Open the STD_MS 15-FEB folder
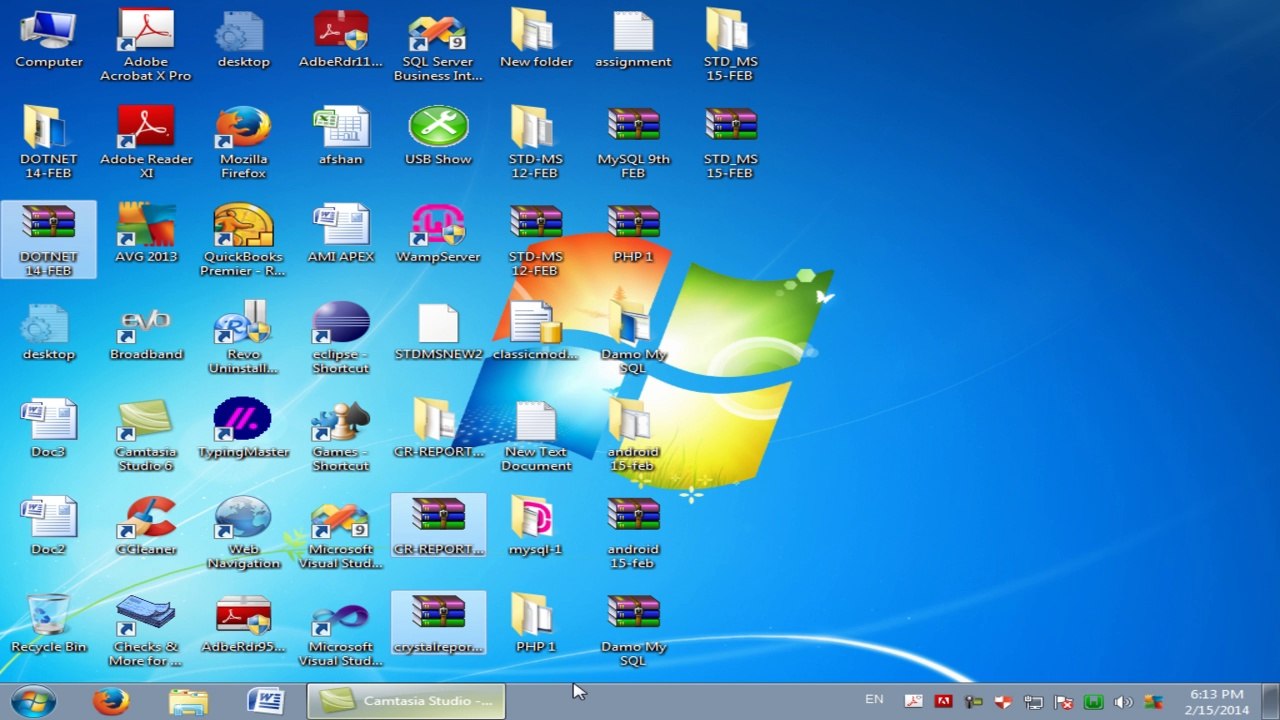 point(731,46)
